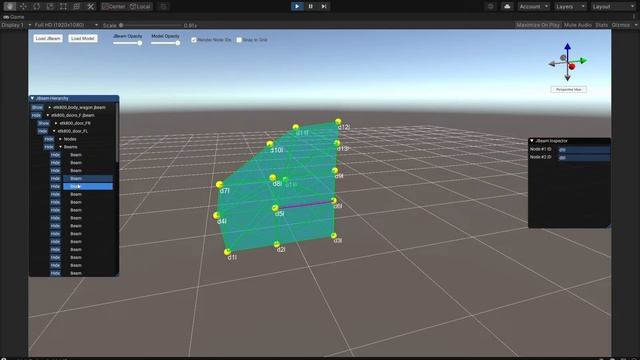Viewport: 640px width, 360px height.
Task: Select node d3l in the viewport
Action: [x=334, y=236]
